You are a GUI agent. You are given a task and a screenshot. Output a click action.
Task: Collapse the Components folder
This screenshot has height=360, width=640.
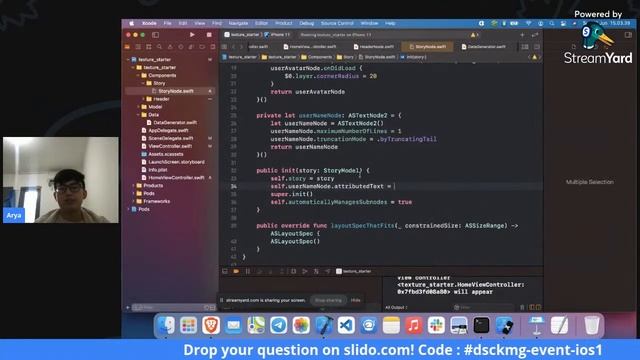[138, 76]
